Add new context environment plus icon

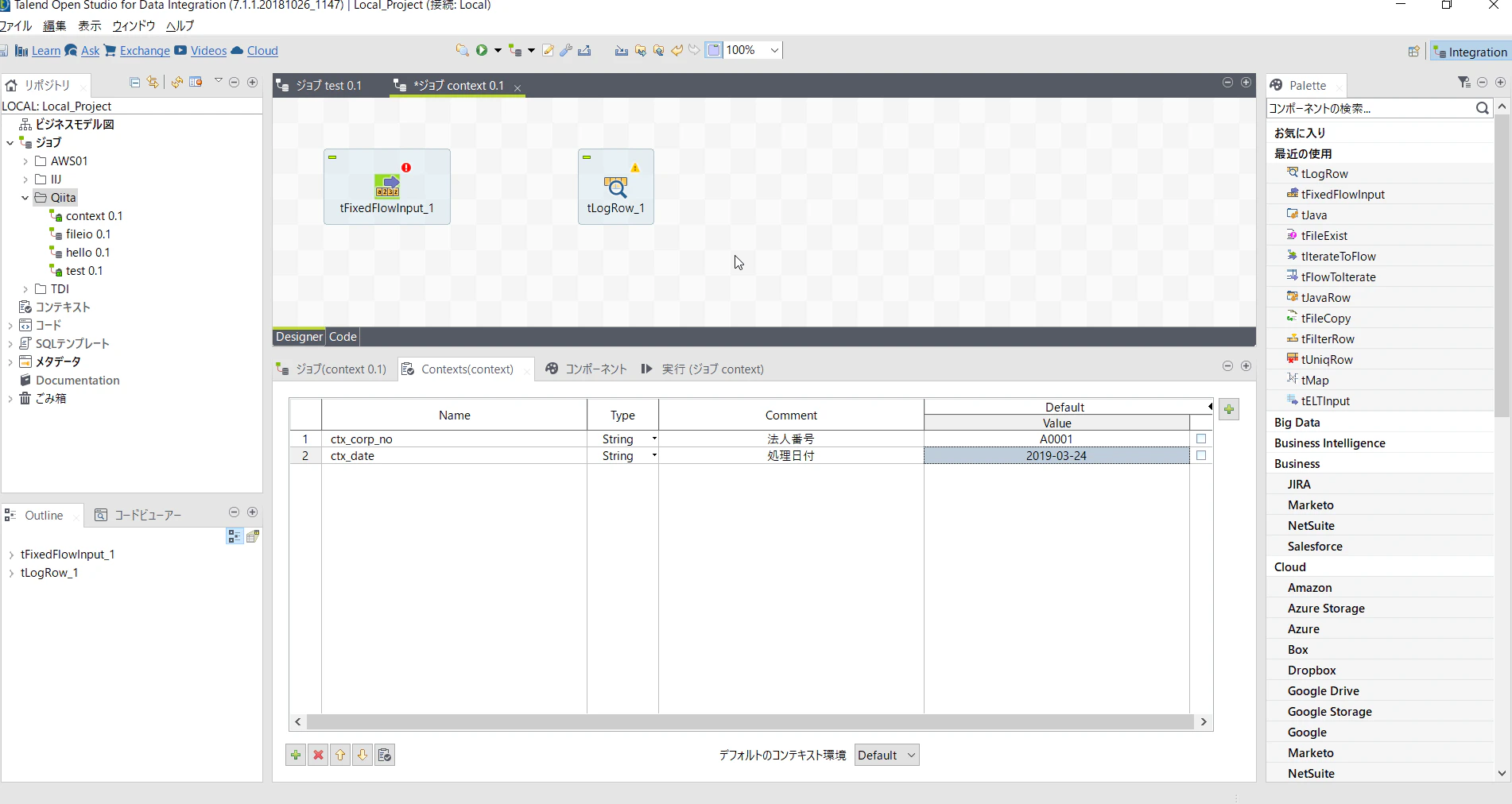point(1229,409)
